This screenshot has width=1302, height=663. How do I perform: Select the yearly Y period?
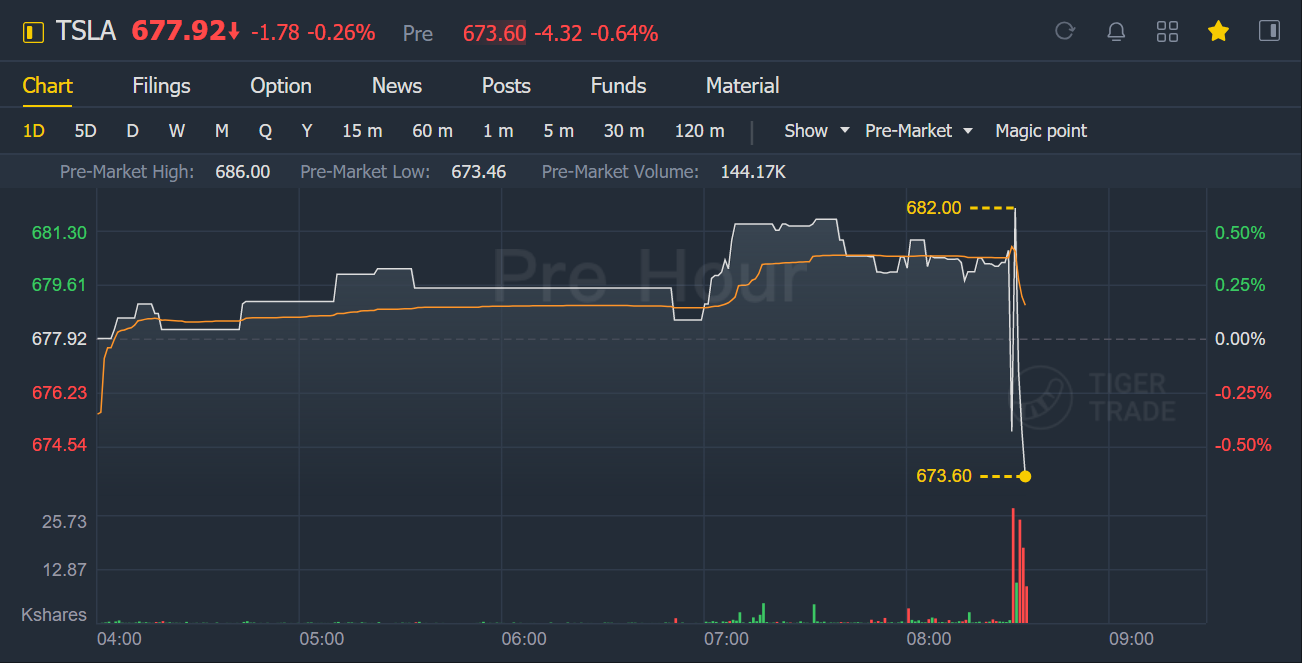307,131
